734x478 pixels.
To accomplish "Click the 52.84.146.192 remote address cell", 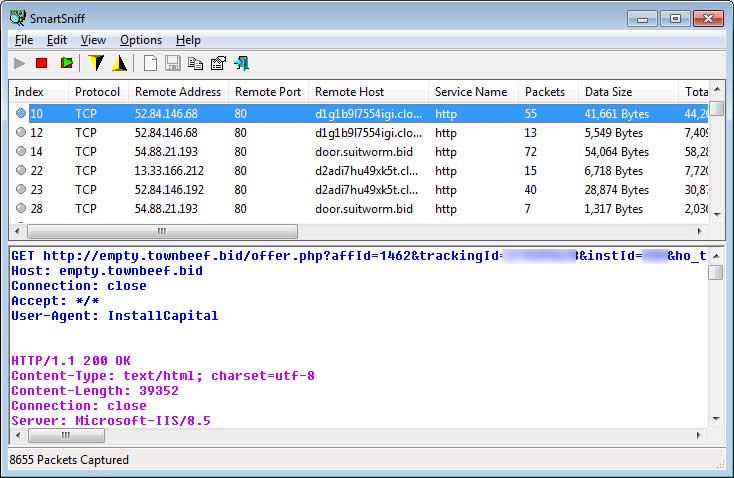I will click(169, 190).
